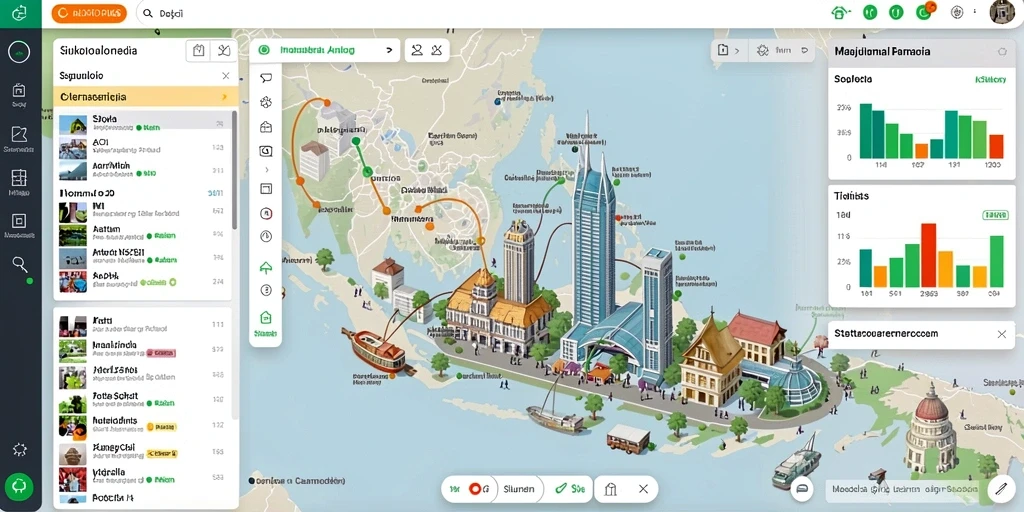Click the person icon beside Anlog dropdown
Viewport: 1024px width, 512px height.
(x=417, y=50)
